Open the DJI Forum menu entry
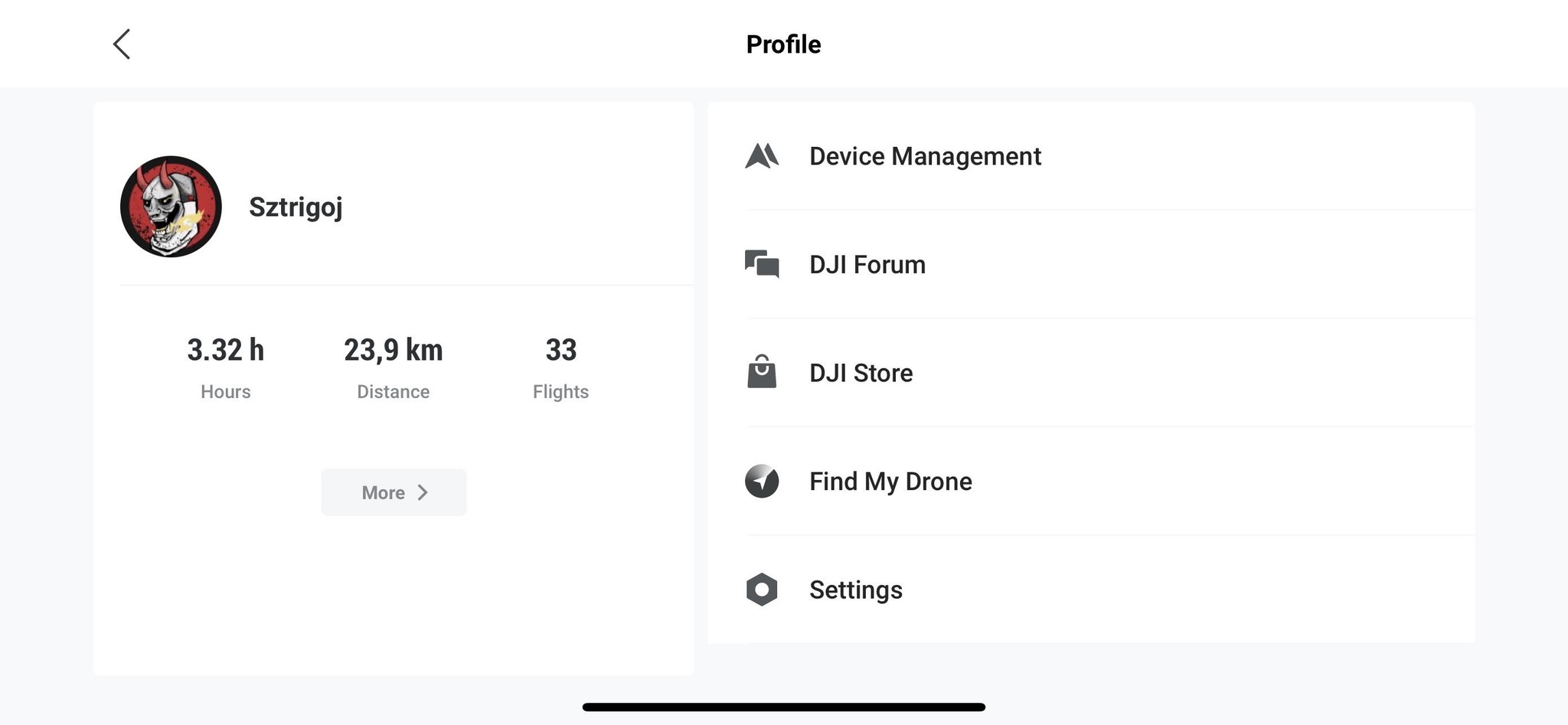Viewport: 1568px width, 725px height. (867, 265)
